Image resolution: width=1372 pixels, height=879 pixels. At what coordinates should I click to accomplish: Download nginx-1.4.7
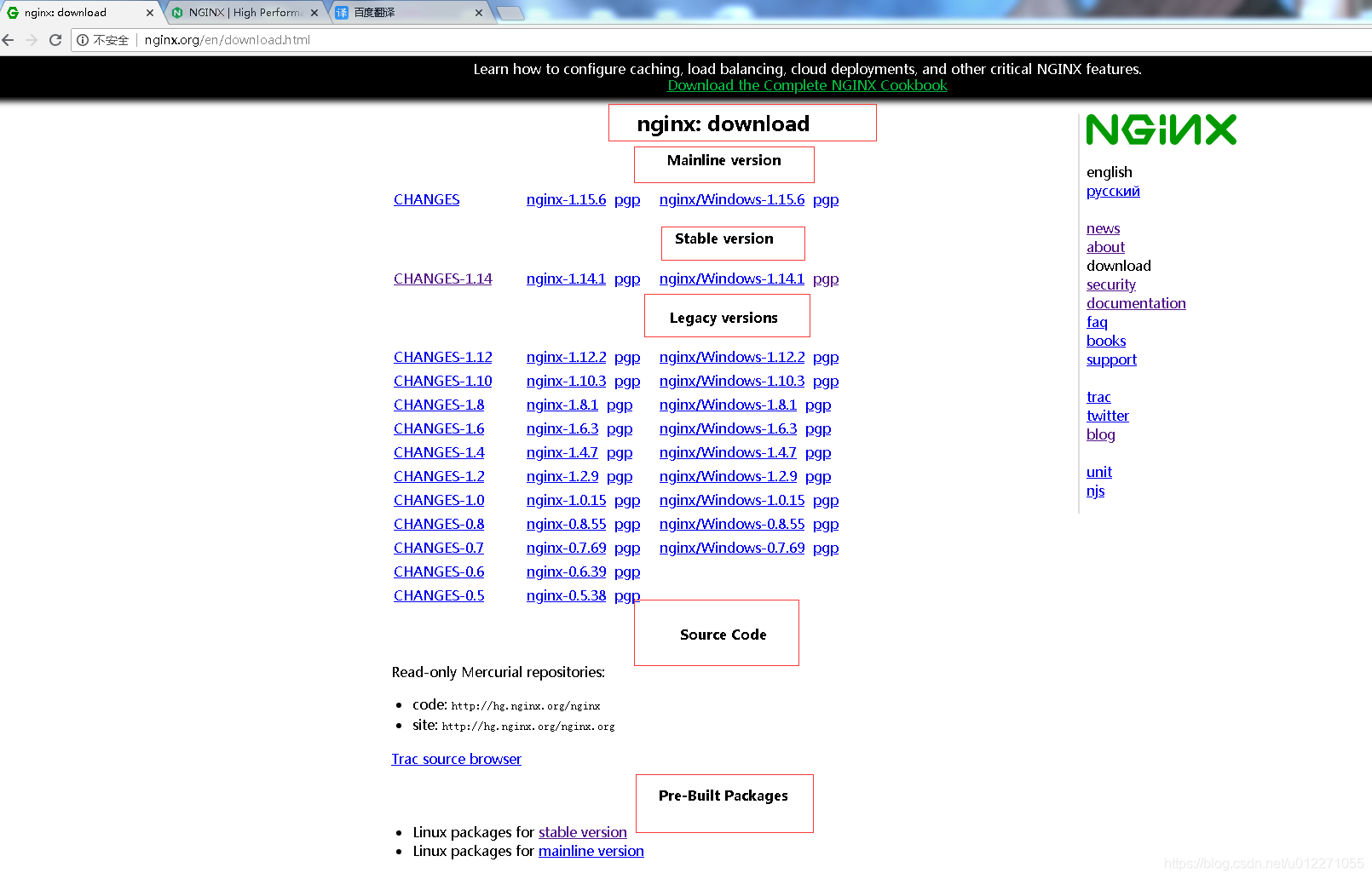562,452
